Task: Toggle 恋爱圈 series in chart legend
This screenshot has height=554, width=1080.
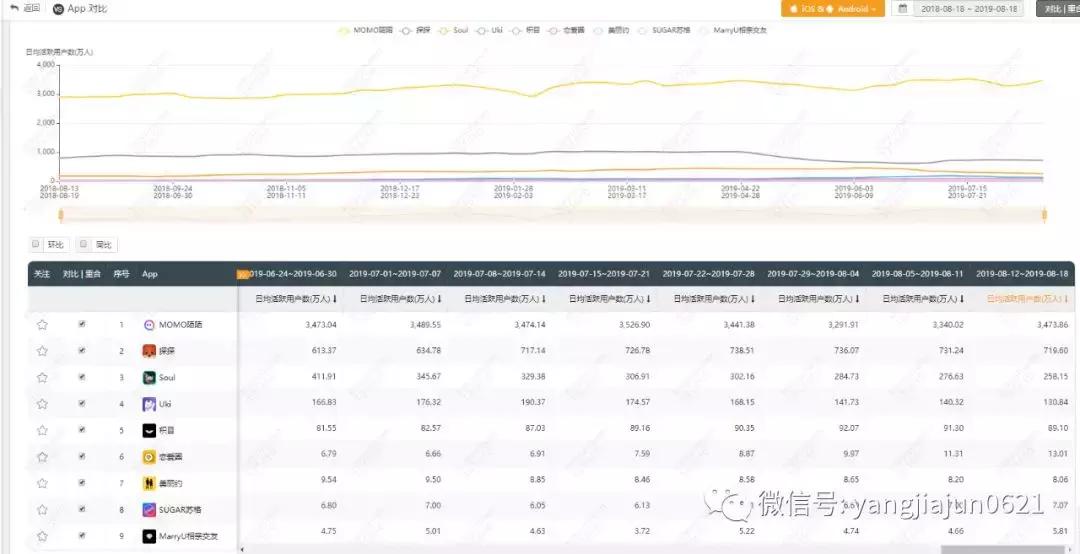Action: [566, 30]
